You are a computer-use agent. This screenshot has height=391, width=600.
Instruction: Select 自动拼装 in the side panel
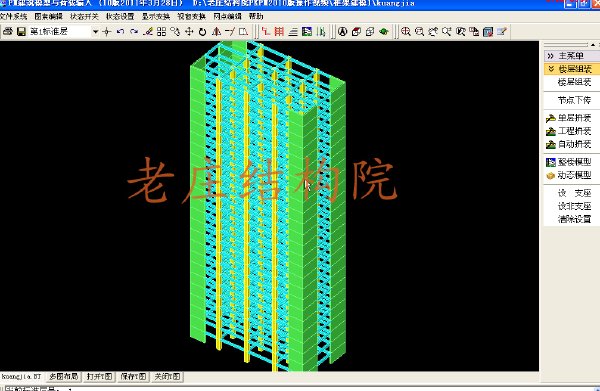point(569,144)
